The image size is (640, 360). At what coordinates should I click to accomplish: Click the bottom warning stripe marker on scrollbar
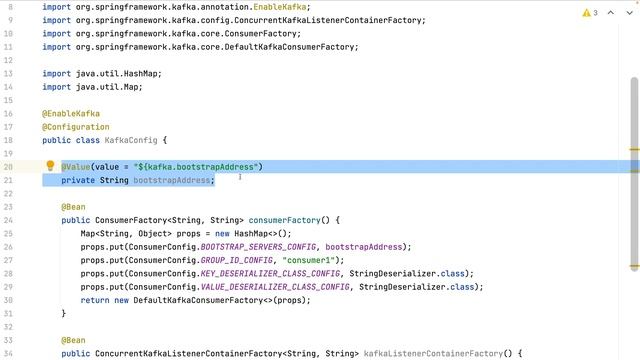tap(634, 266)
